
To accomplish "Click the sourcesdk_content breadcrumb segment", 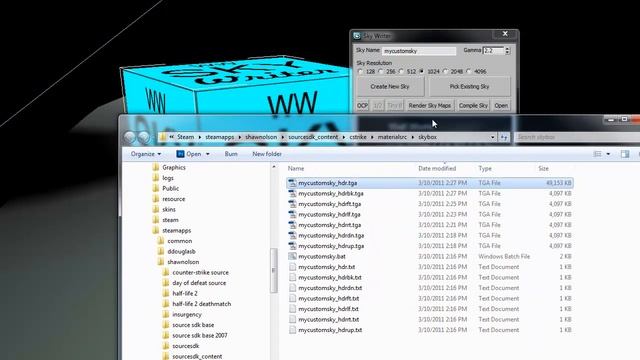I will tap(313, 137).
